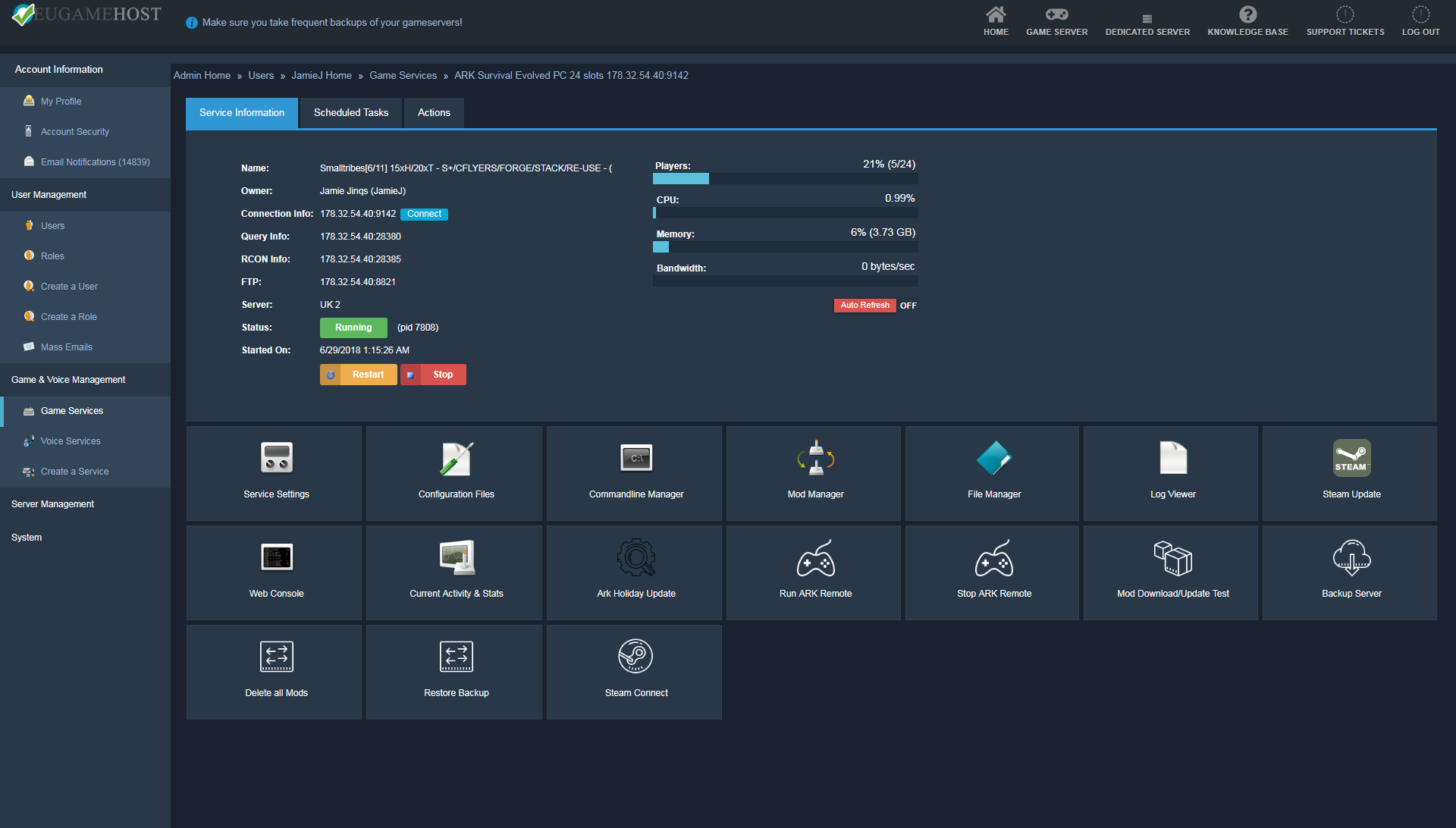1456x828 pixels.
Task: Click the Steam Update icon
Action: [x=1351, y=458]
